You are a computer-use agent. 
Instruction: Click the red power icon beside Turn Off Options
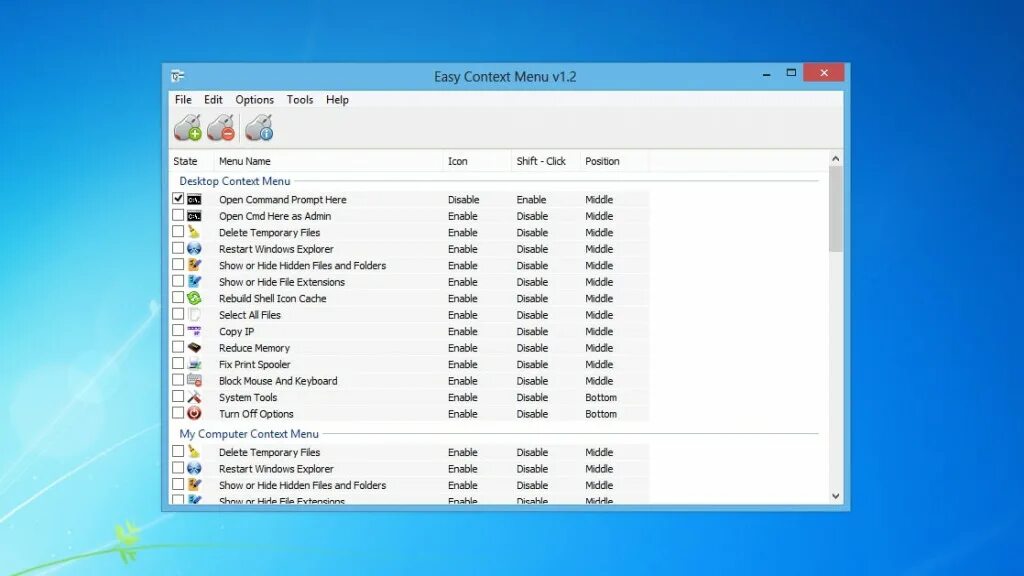194,413
